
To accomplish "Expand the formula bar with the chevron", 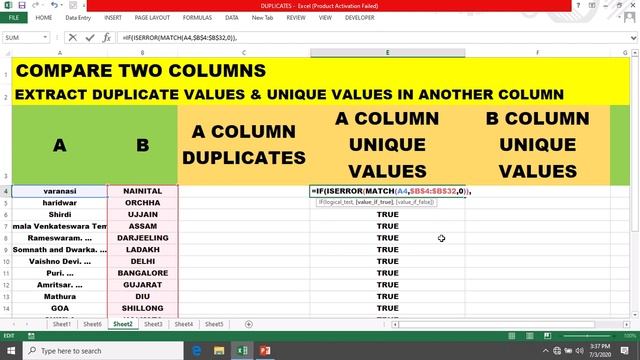I will pos(633,38).
